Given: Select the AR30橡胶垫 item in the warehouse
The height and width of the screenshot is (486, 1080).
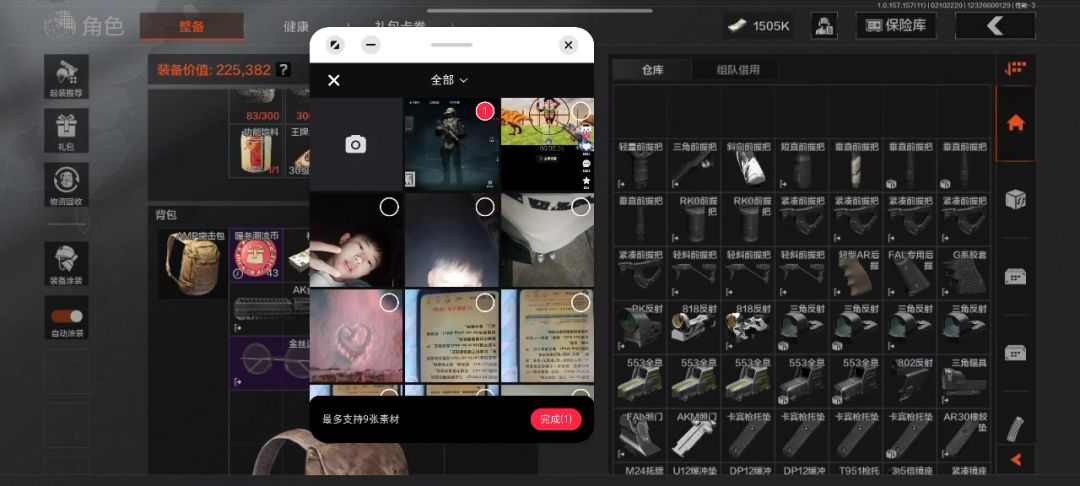Looking at the screenshot, I should [964, 434].
